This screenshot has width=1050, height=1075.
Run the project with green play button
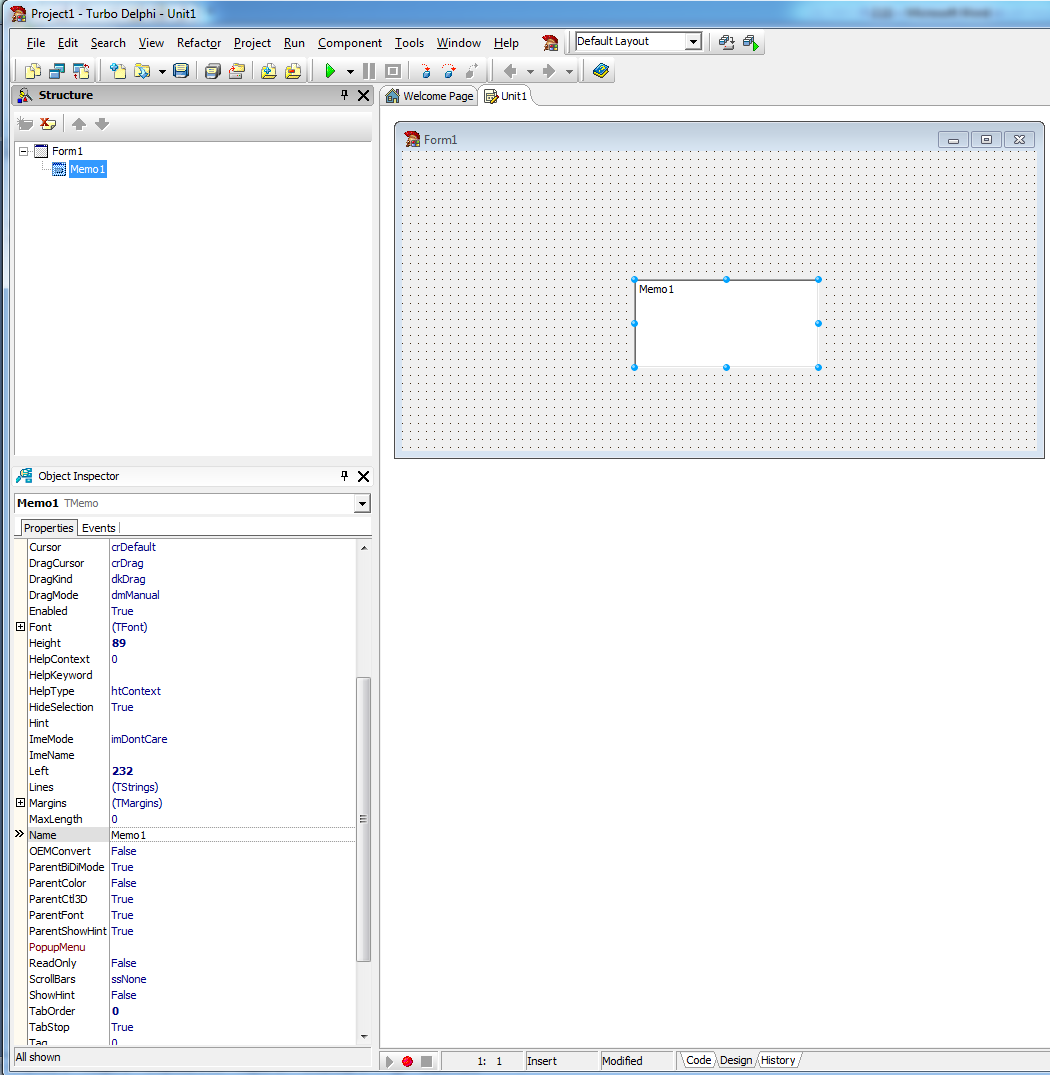tap(330, 71)
